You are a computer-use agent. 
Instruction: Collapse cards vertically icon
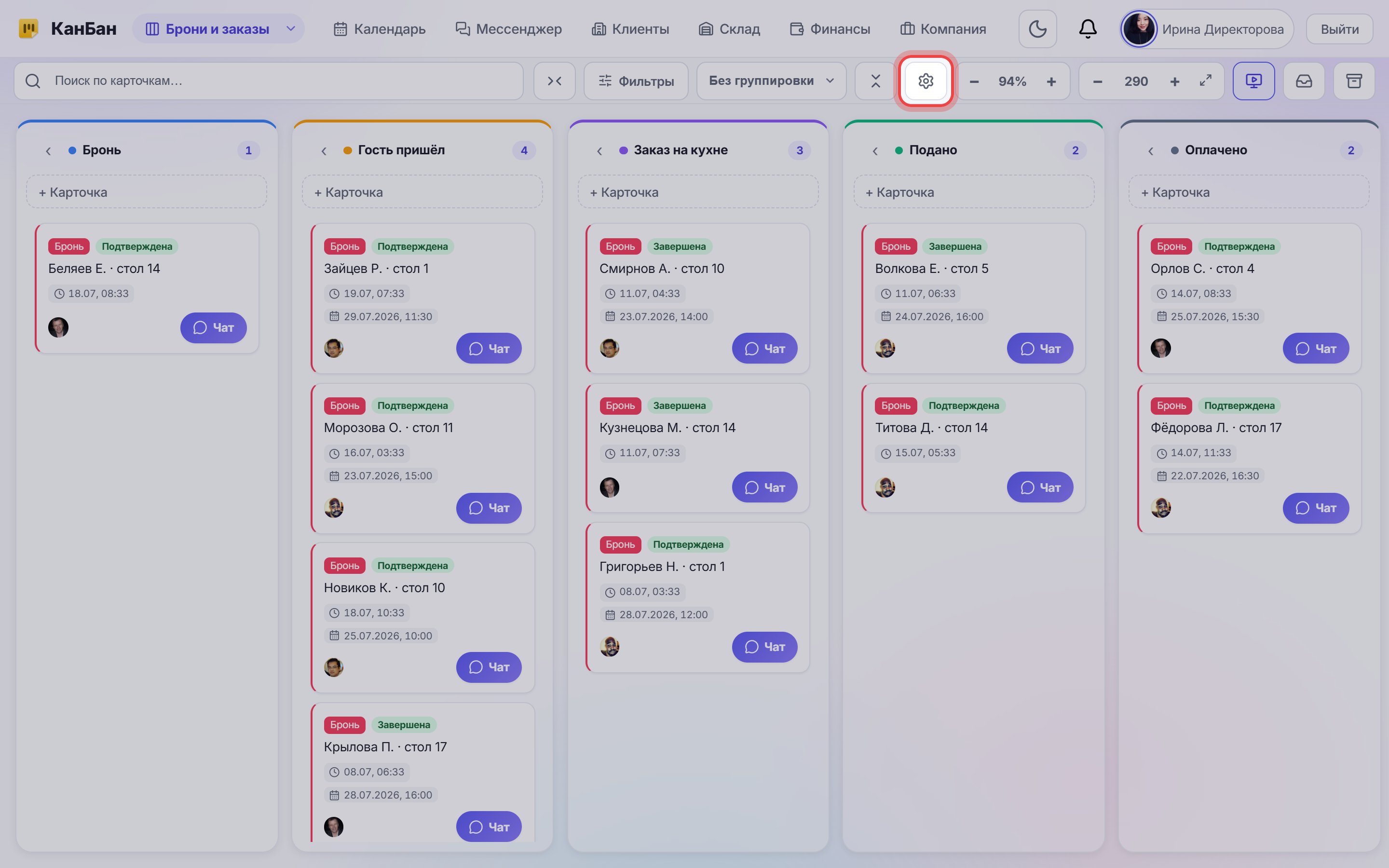[875, 81]
